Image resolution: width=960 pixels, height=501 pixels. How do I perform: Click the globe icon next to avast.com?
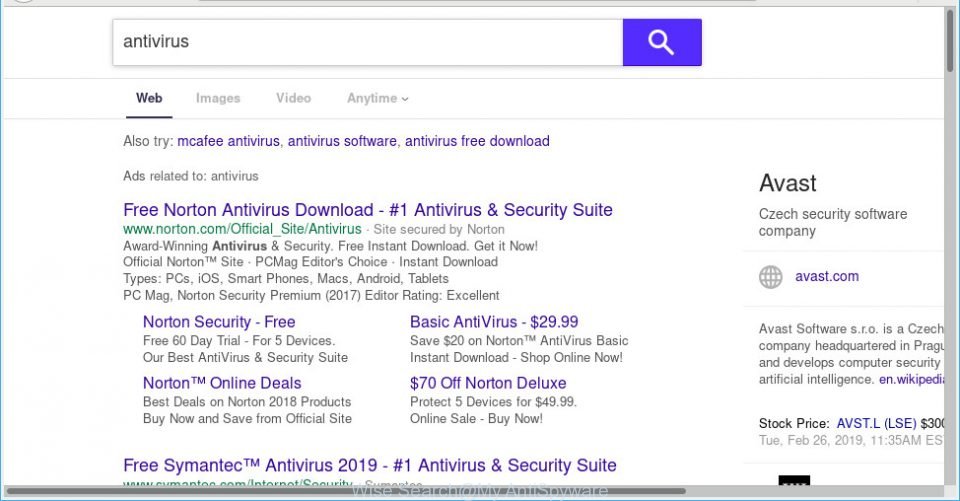771,277
